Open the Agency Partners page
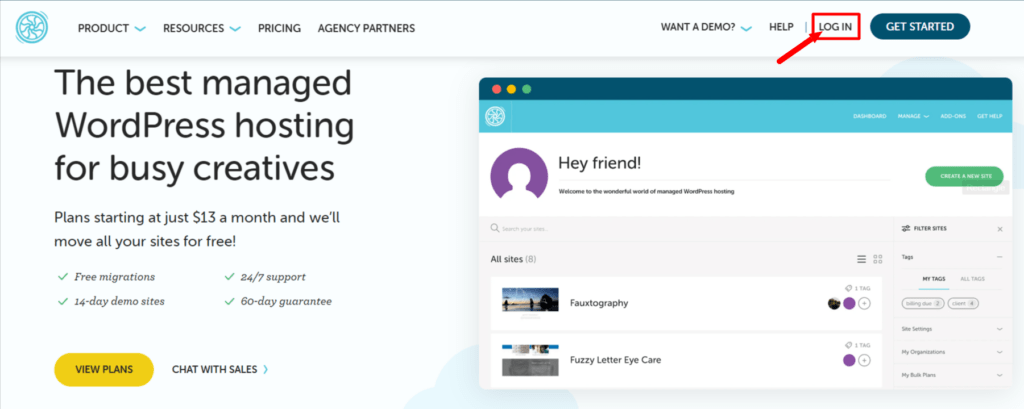Image resolution: width=1024 pixels, height=409 pixels. pos(366,28)
